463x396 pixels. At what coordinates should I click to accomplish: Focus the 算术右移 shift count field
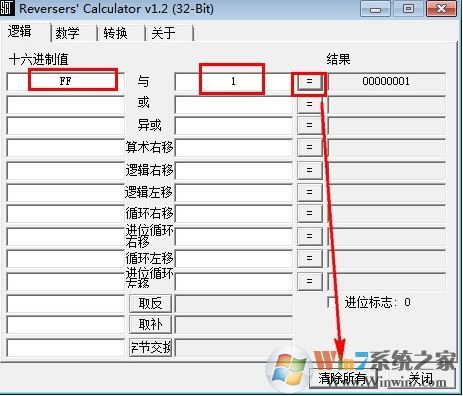233,147
